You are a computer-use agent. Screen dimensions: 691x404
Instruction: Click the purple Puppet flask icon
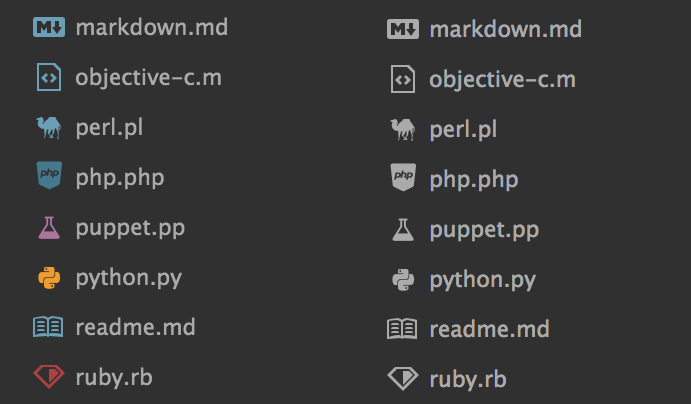point(48,227)
